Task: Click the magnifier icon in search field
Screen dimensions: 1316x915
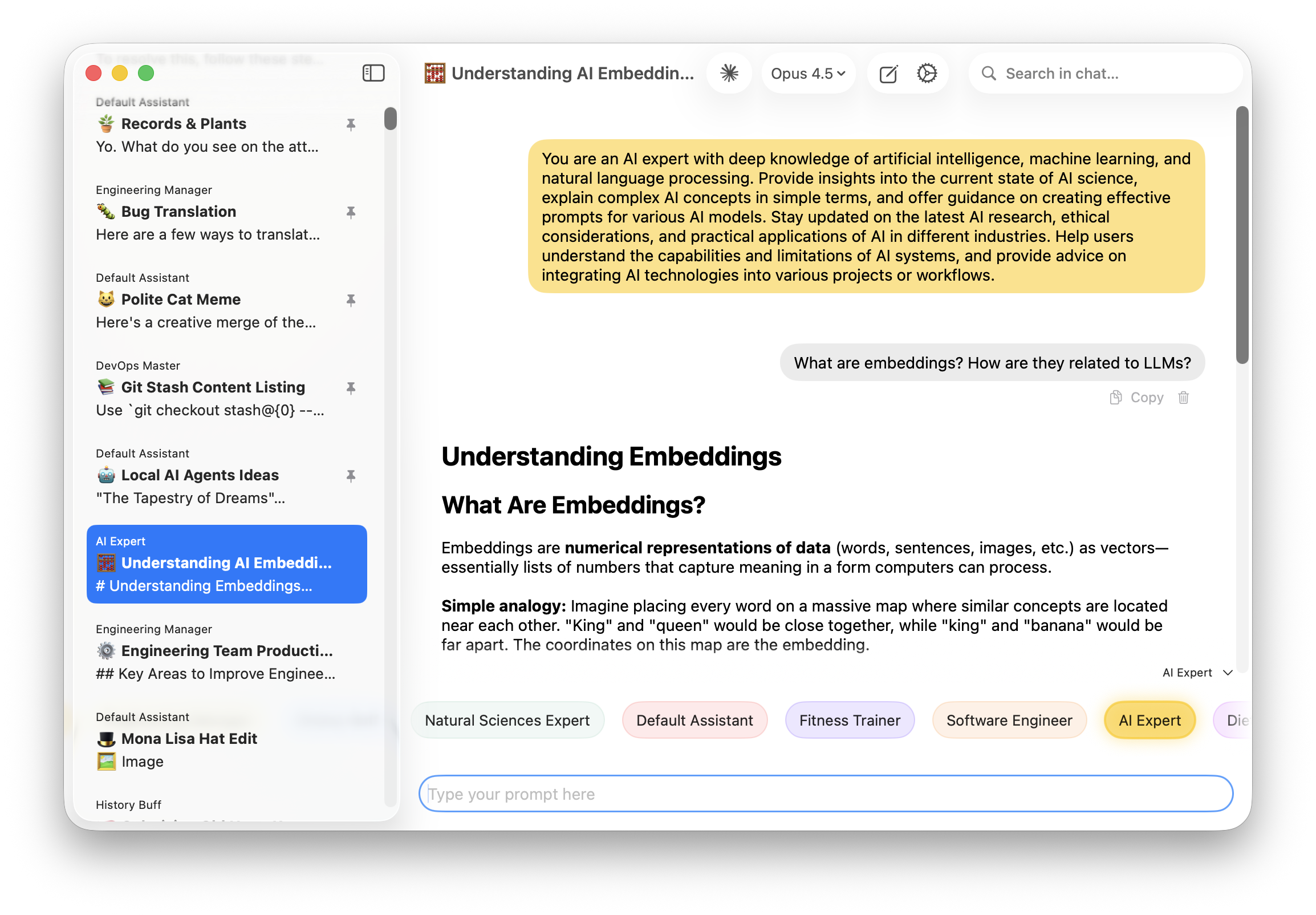Action: pyautogui.click(x=988, y=74)
